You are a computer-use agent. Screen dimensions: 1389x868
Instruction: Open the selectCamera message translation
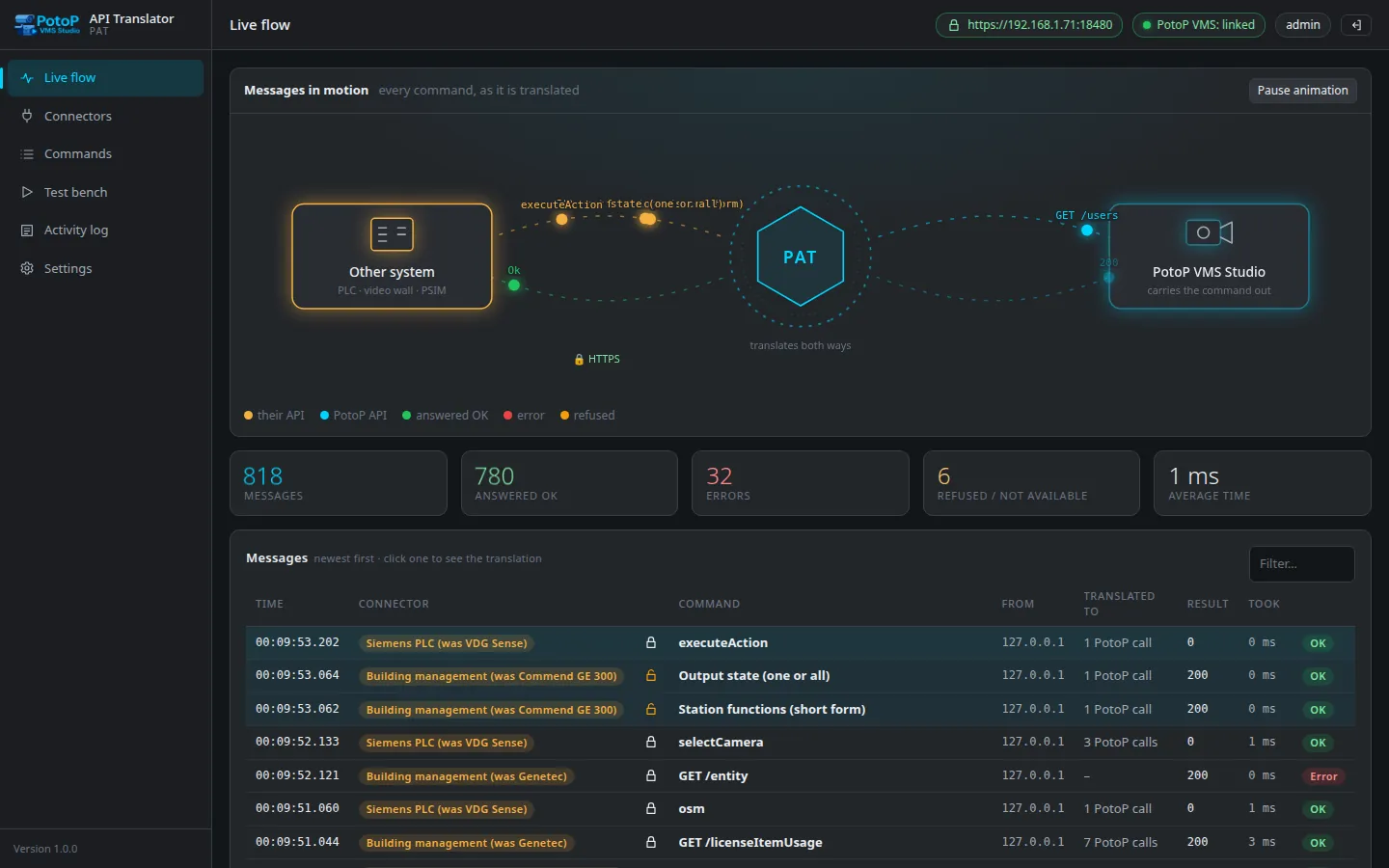click(x=801, y=743)
